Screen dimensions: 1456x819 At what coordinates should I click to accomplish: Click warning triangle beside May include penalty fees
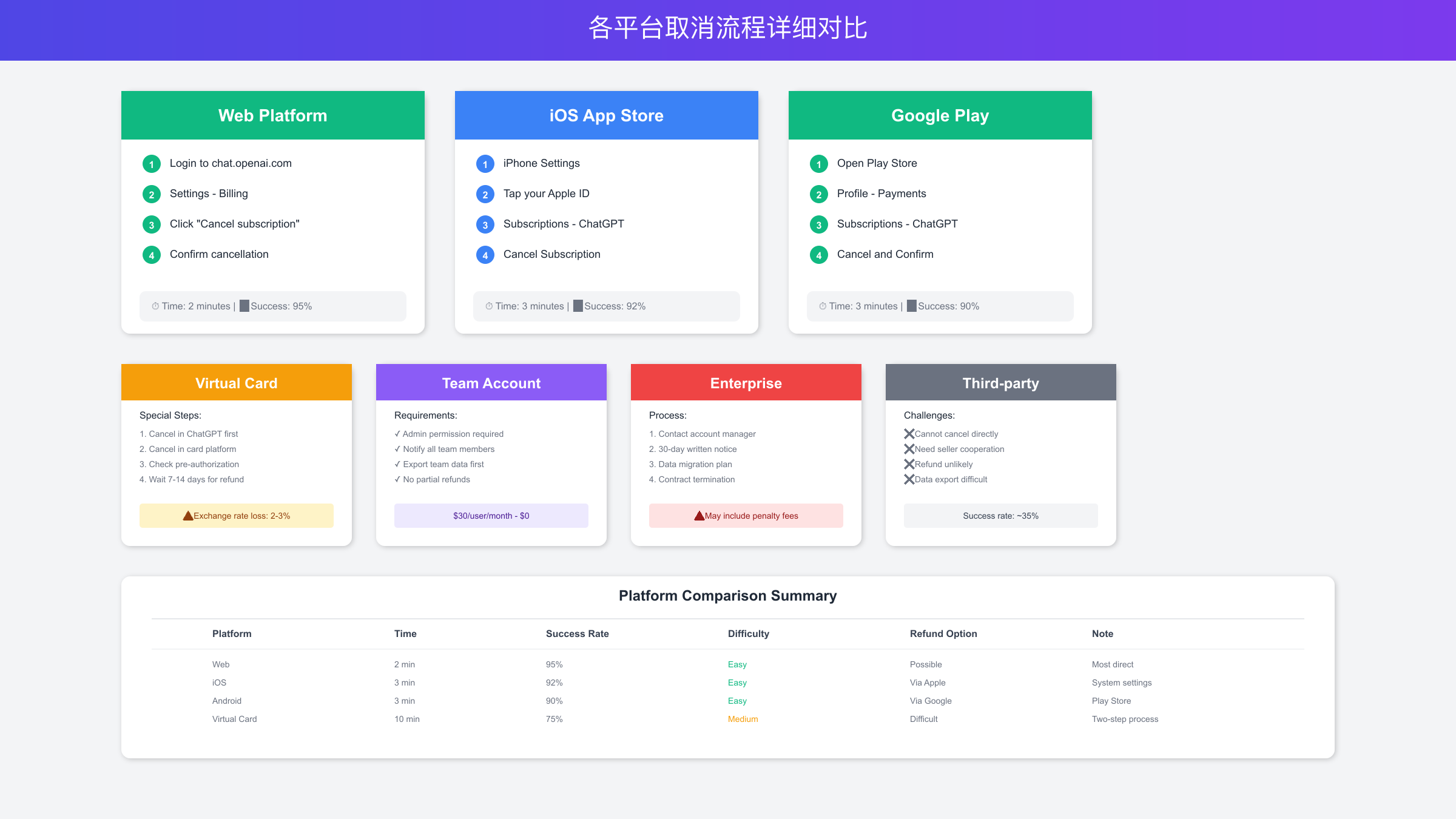(699, 516)
